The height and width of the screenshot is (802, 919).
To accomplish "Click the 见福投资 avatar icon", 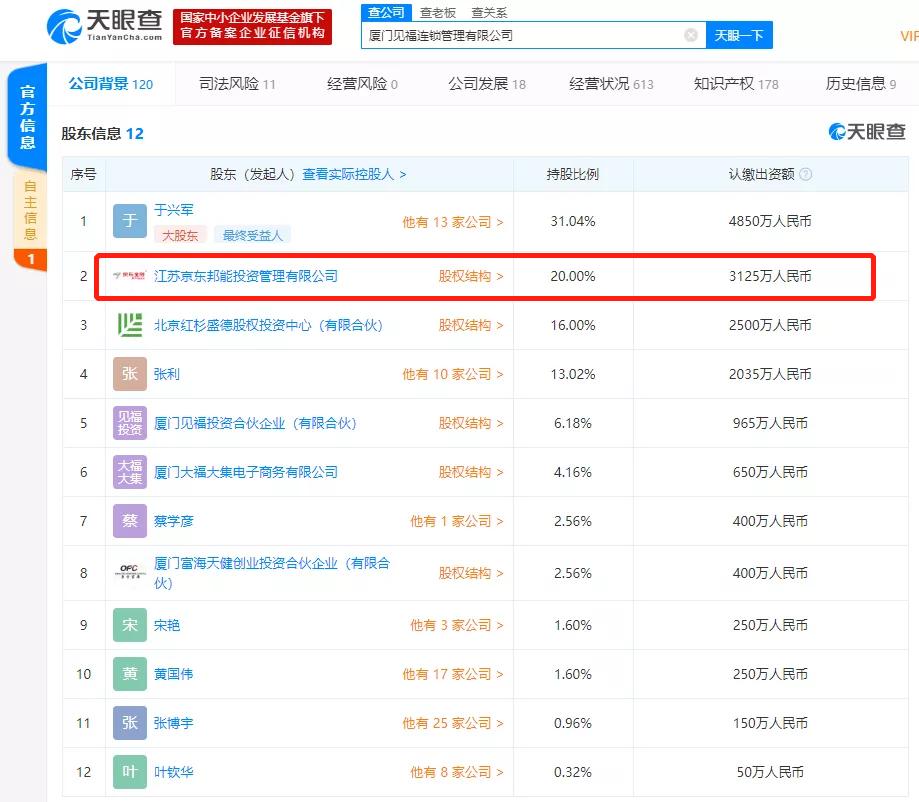I will point(129,423).
